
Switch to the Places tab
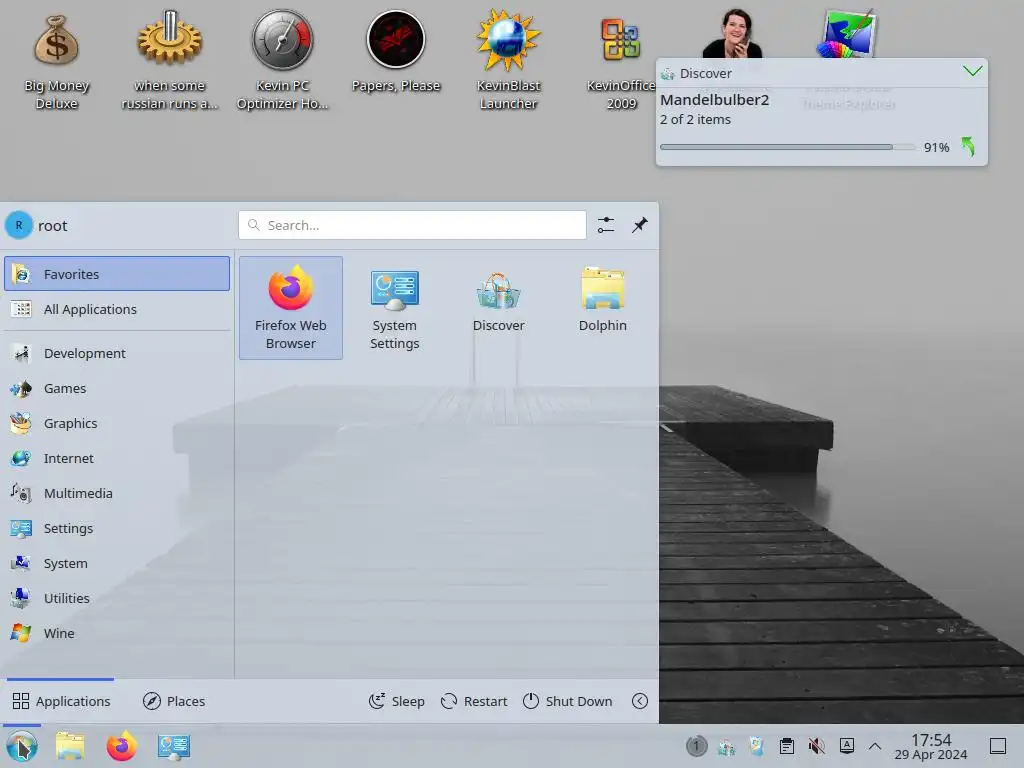tap(174, 701)
